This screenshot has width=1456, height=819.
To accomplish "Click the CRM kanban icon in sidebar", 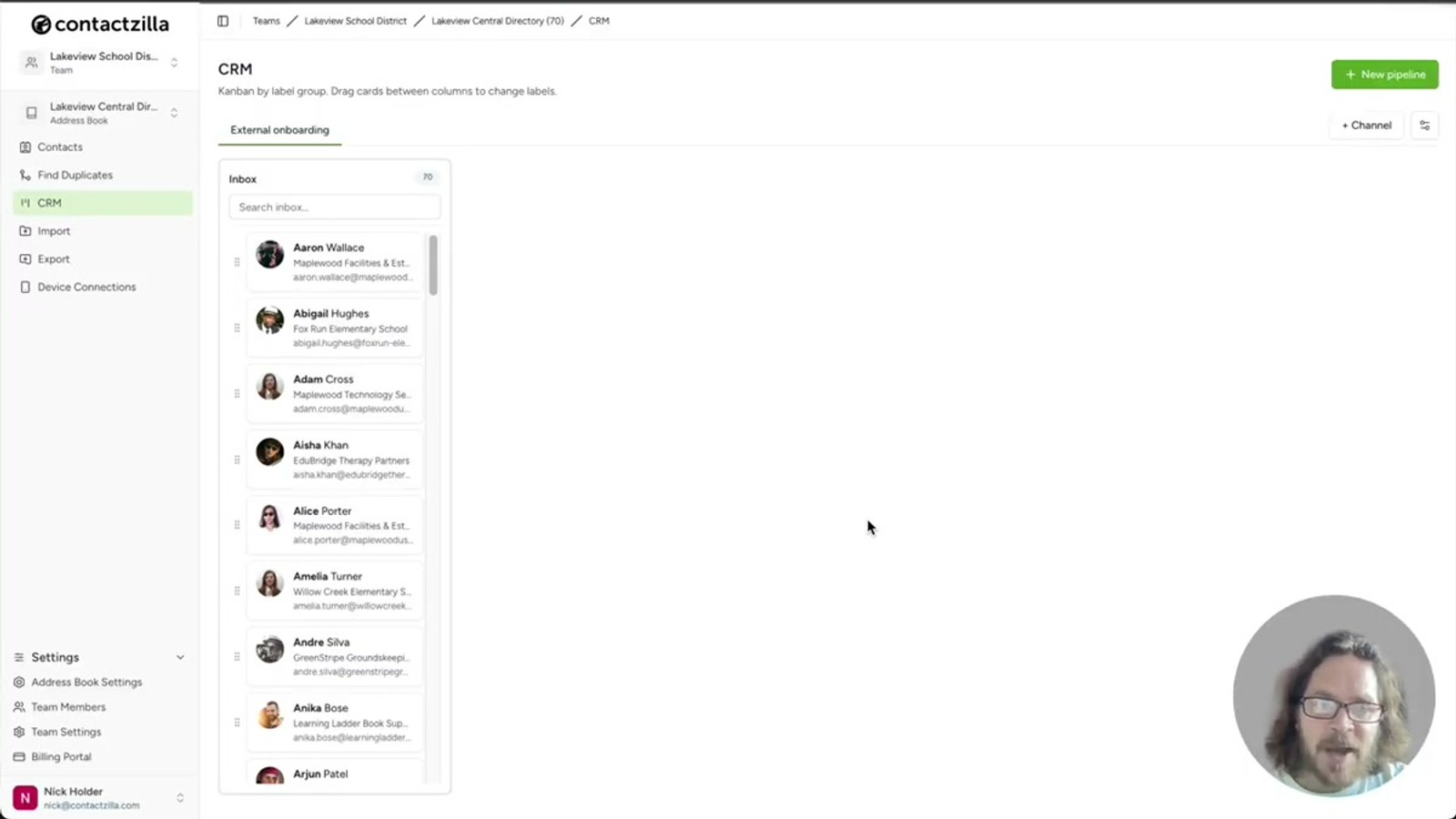I will pos(25,203).
